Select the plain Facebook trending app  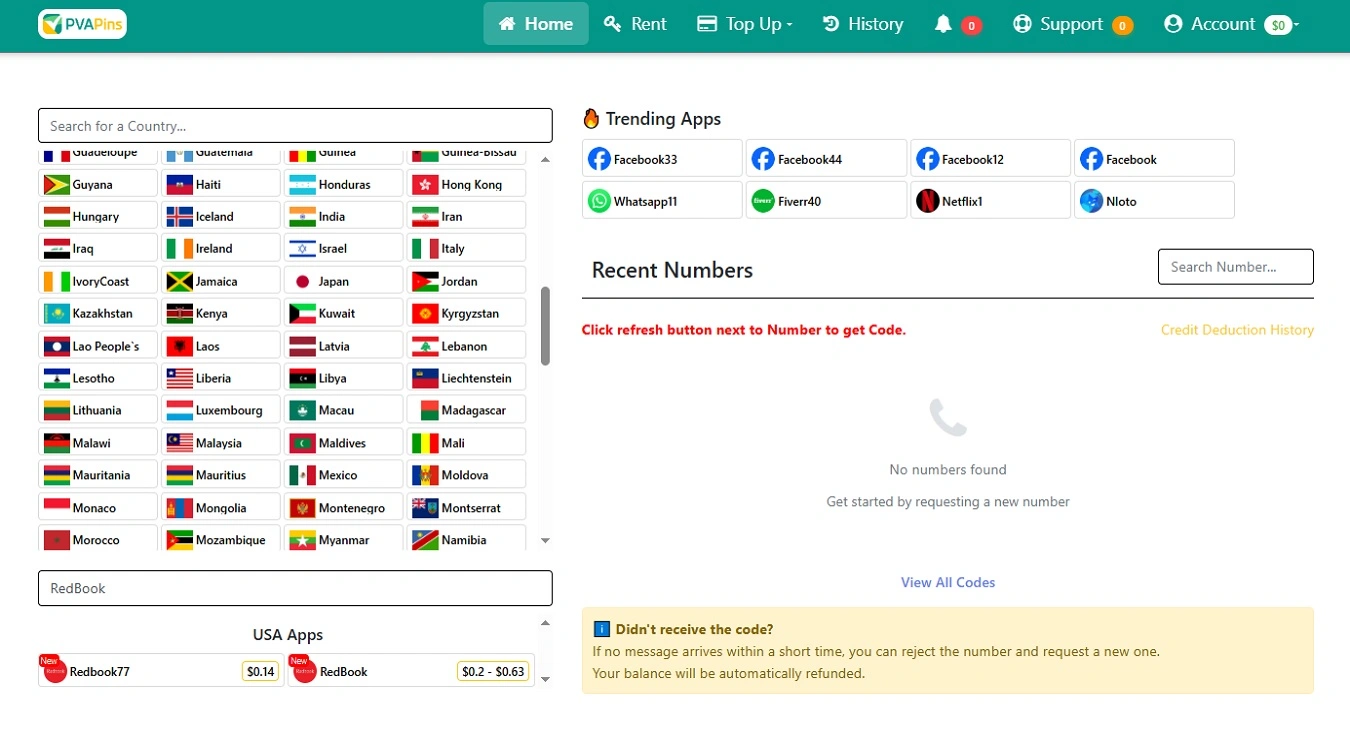click(1154, 159)
